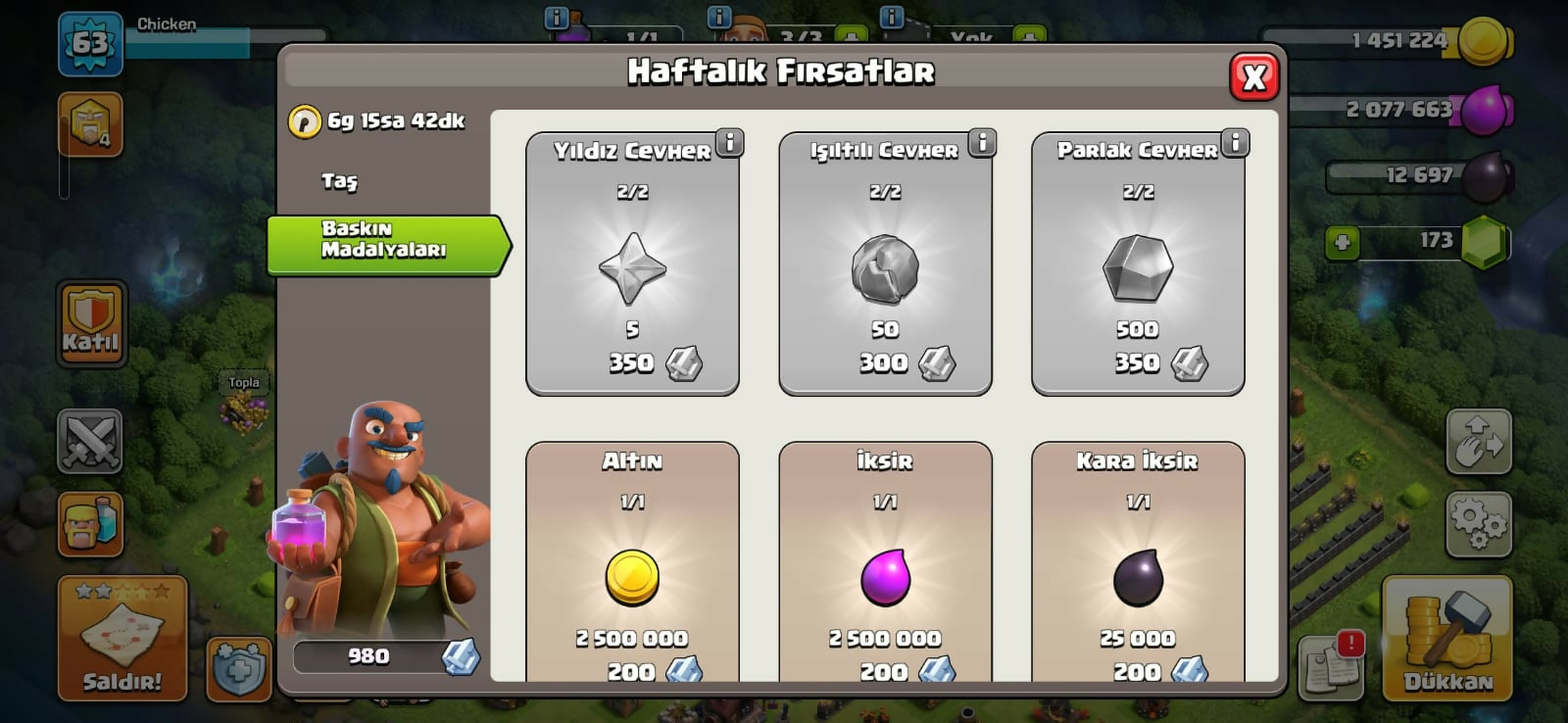
Task: Buy Kara İksir offer card
Action: pyautogui.click(x=1138, y=562)
